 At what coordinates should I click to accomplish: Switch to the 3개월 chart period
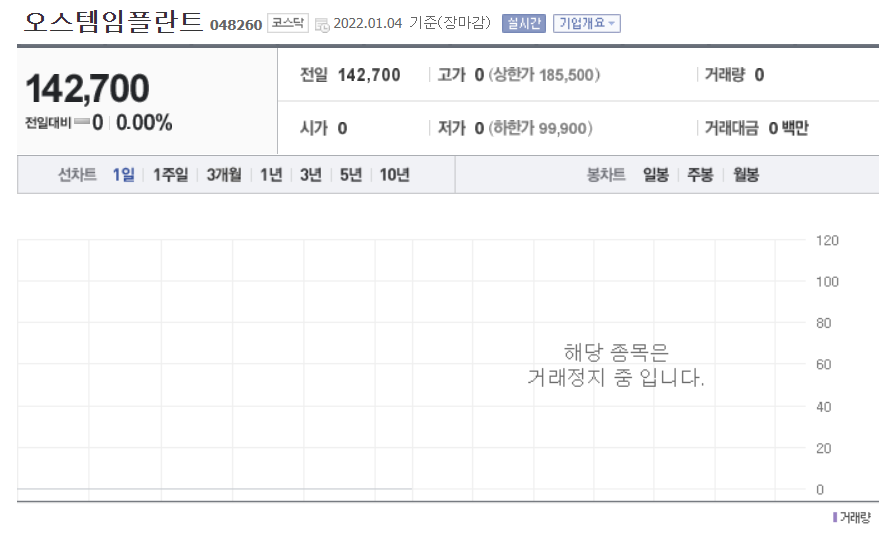(224, 175)
